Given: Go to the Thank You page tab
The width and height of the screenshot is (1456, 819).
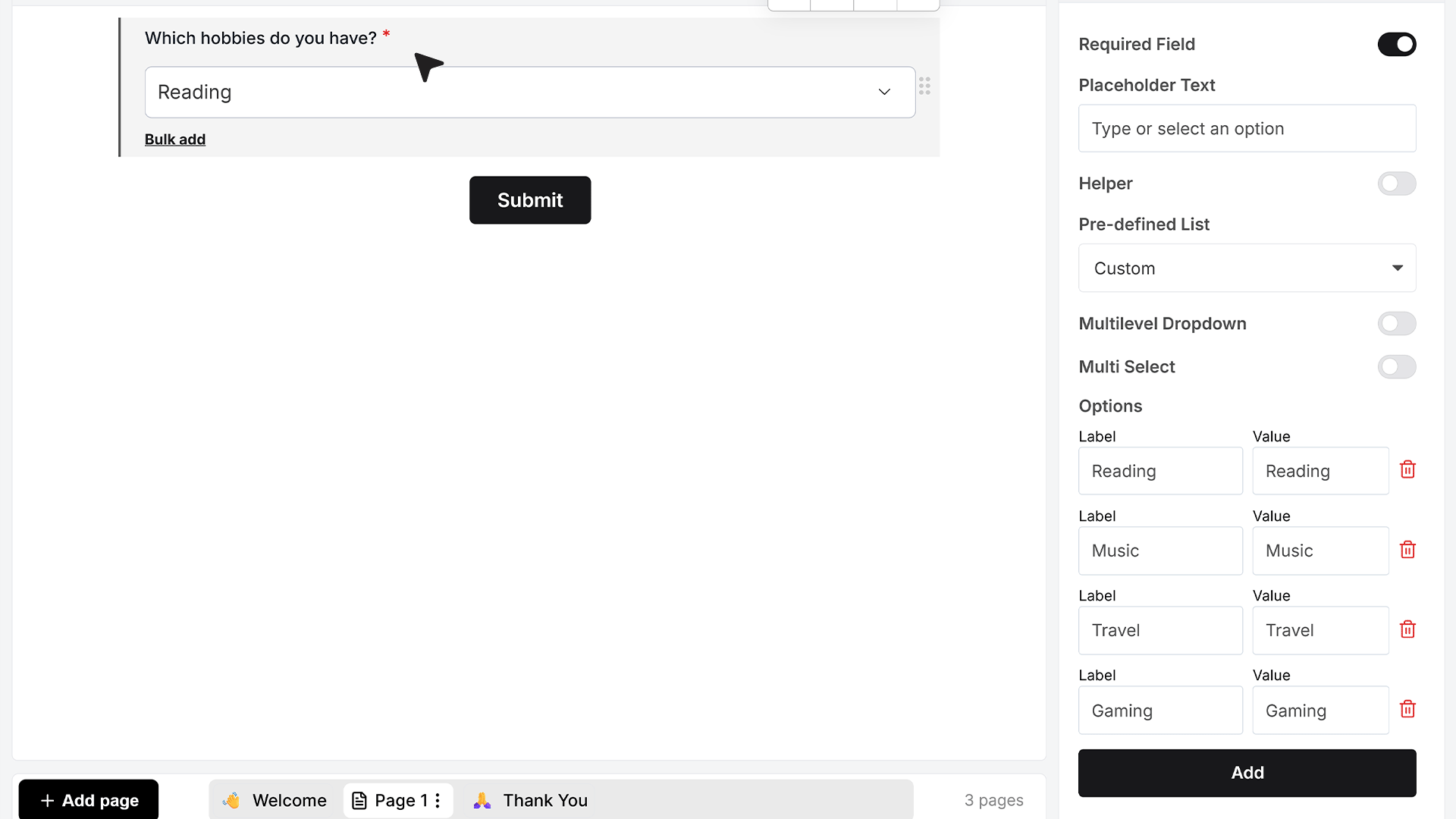Looking at the screenshot, I should coord(531,801).
